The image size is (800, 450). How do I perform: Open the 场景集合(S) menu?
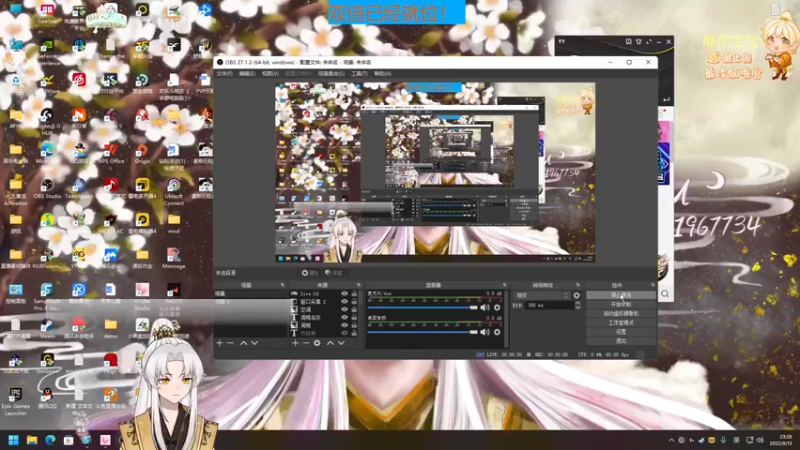tap(331, 73)
